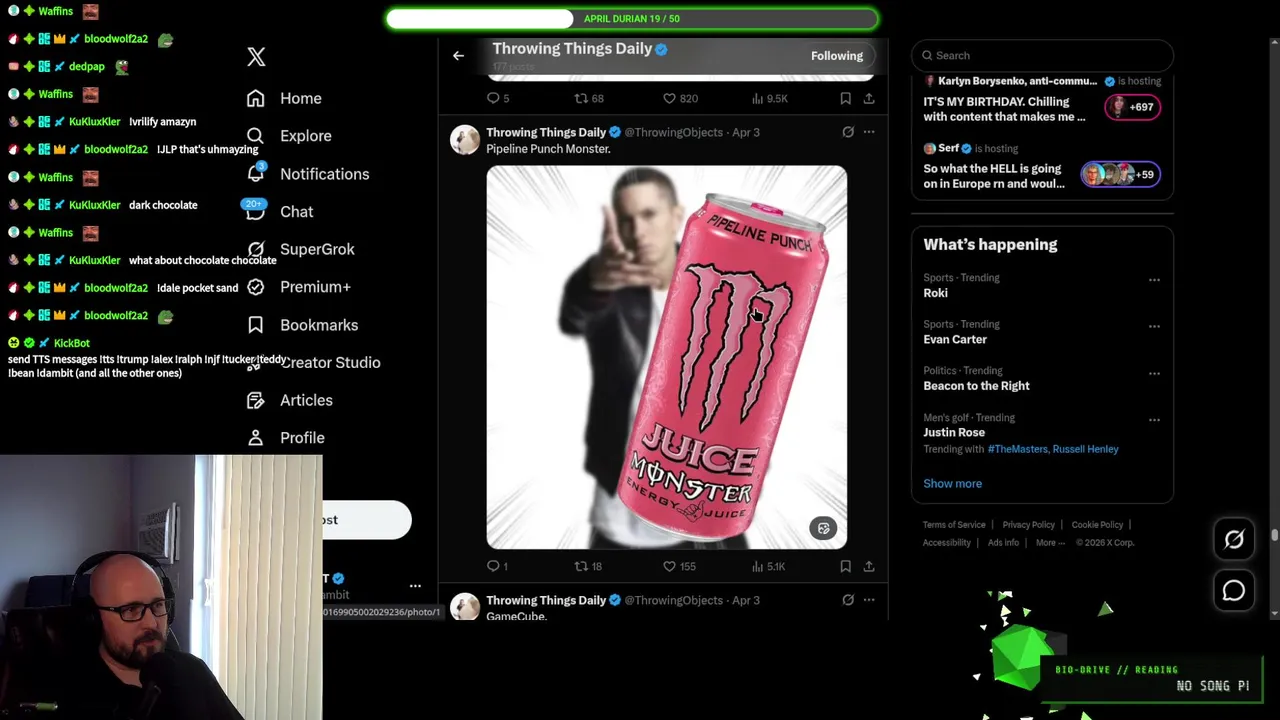Open Terms of Service link
Screen dimensions: 1280x720
point(954,525)
